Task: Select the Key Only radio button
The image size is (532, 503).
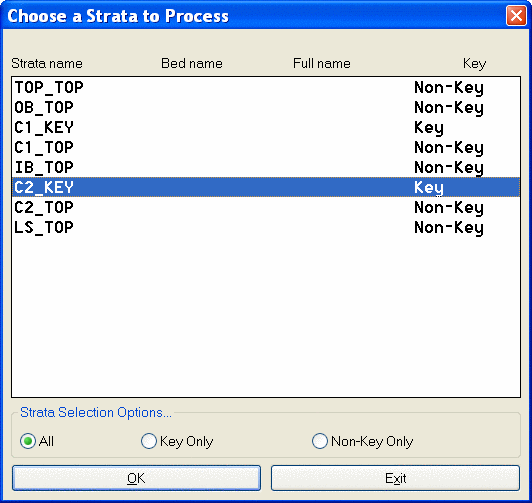Action: (x=149, y=441)
